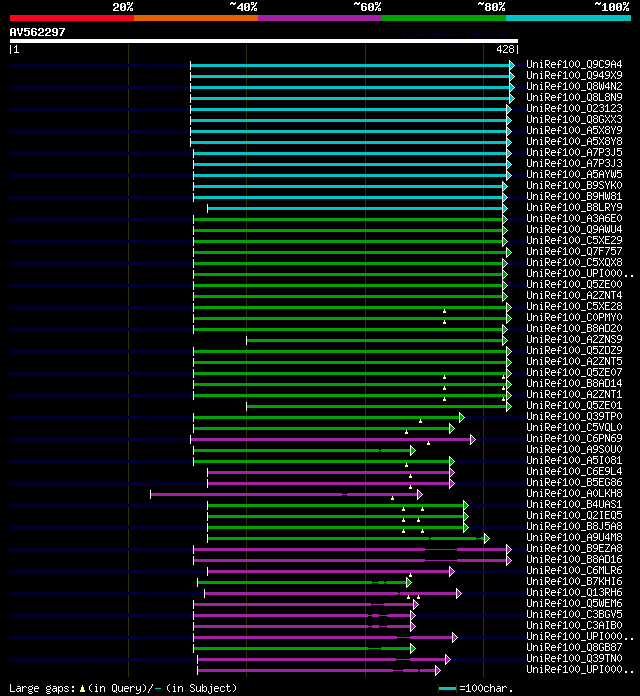640x696 pixels.
Task: Select the UniRef100_A9U4M8 label
Action: pos(574,537)
